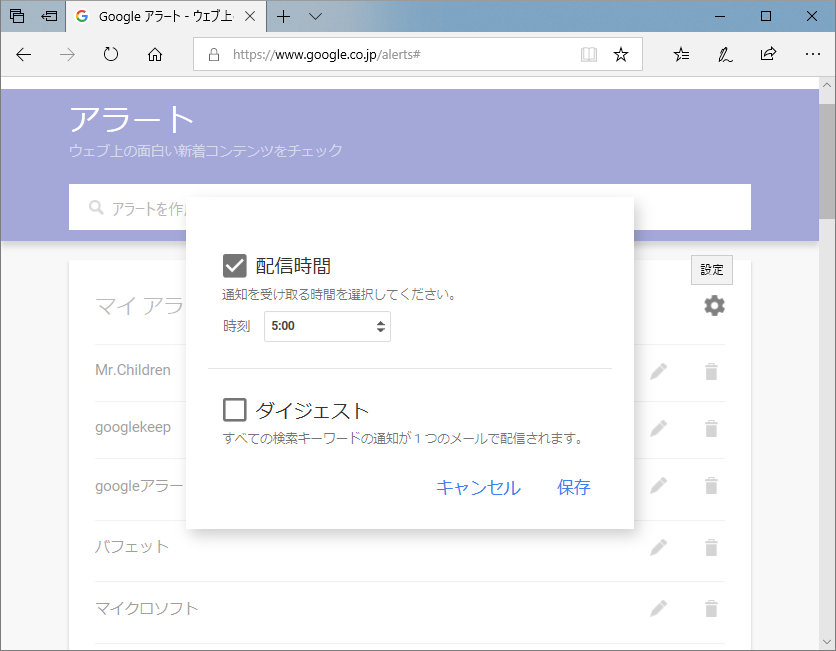Select the Mr.Children alert text

point(133,370)
